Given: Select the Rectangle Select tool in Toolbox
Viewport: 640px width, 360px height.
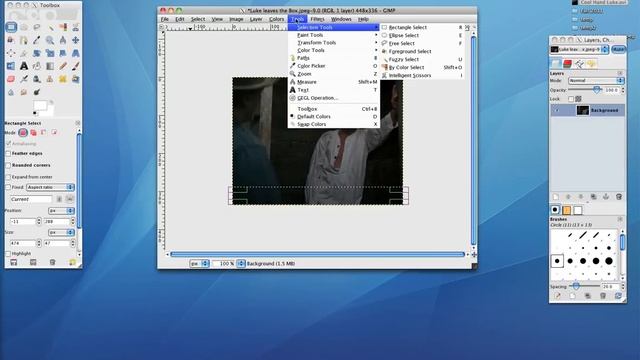Looking at the screenshot, I should 11,27.
